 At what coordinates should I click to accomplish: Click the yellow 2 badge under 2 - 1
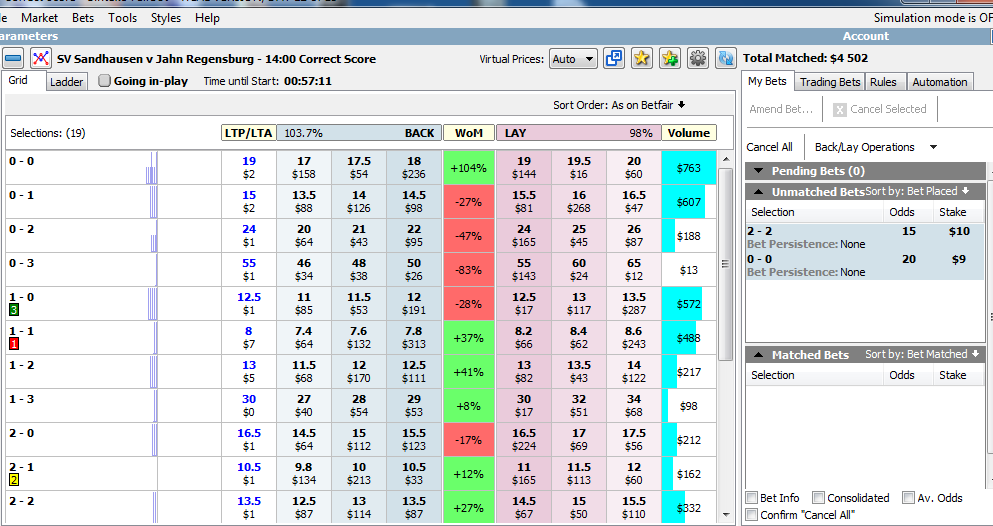13,480
